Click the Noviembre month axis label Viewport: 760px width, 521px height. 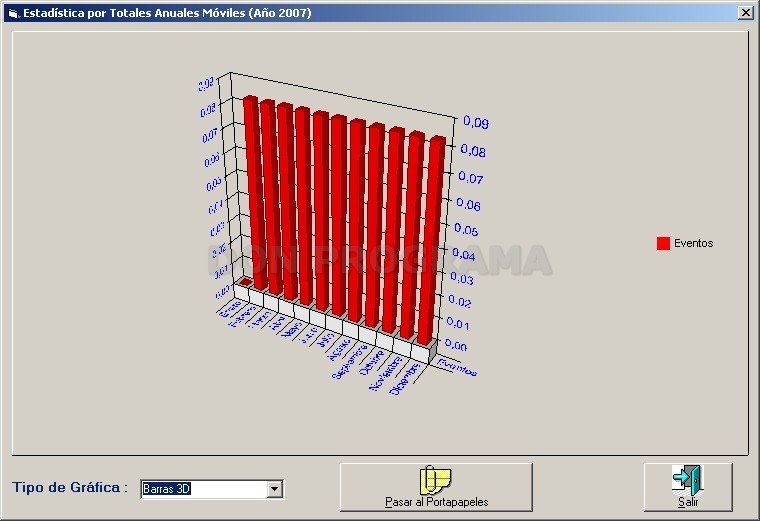click(386, 373)
